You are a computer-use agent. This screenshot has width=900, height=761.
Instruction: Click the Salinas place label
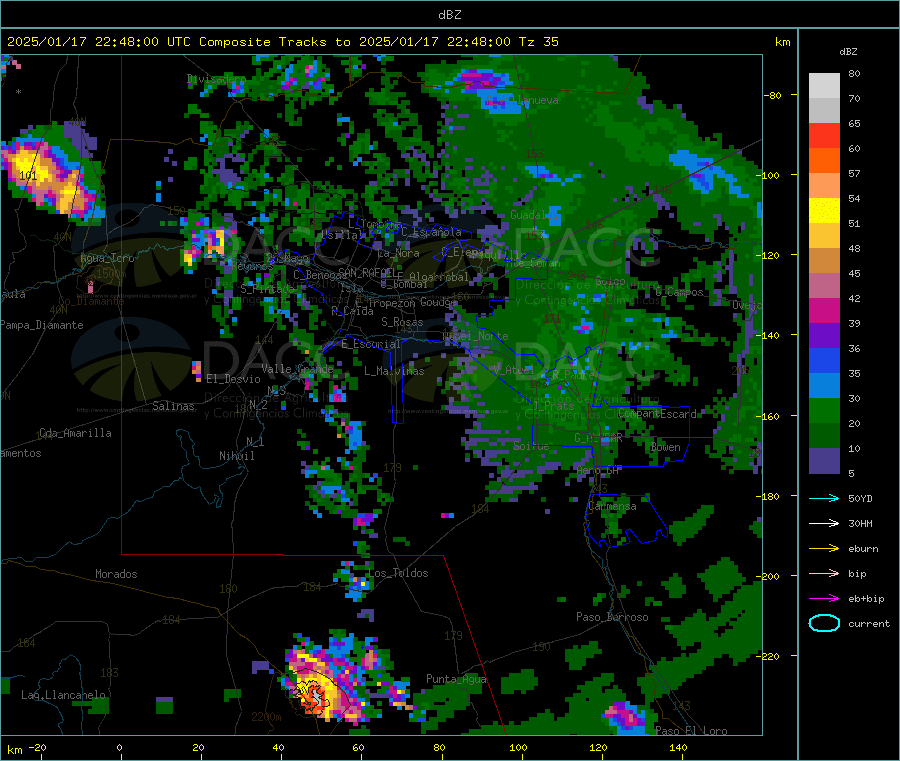coord(173,406)
